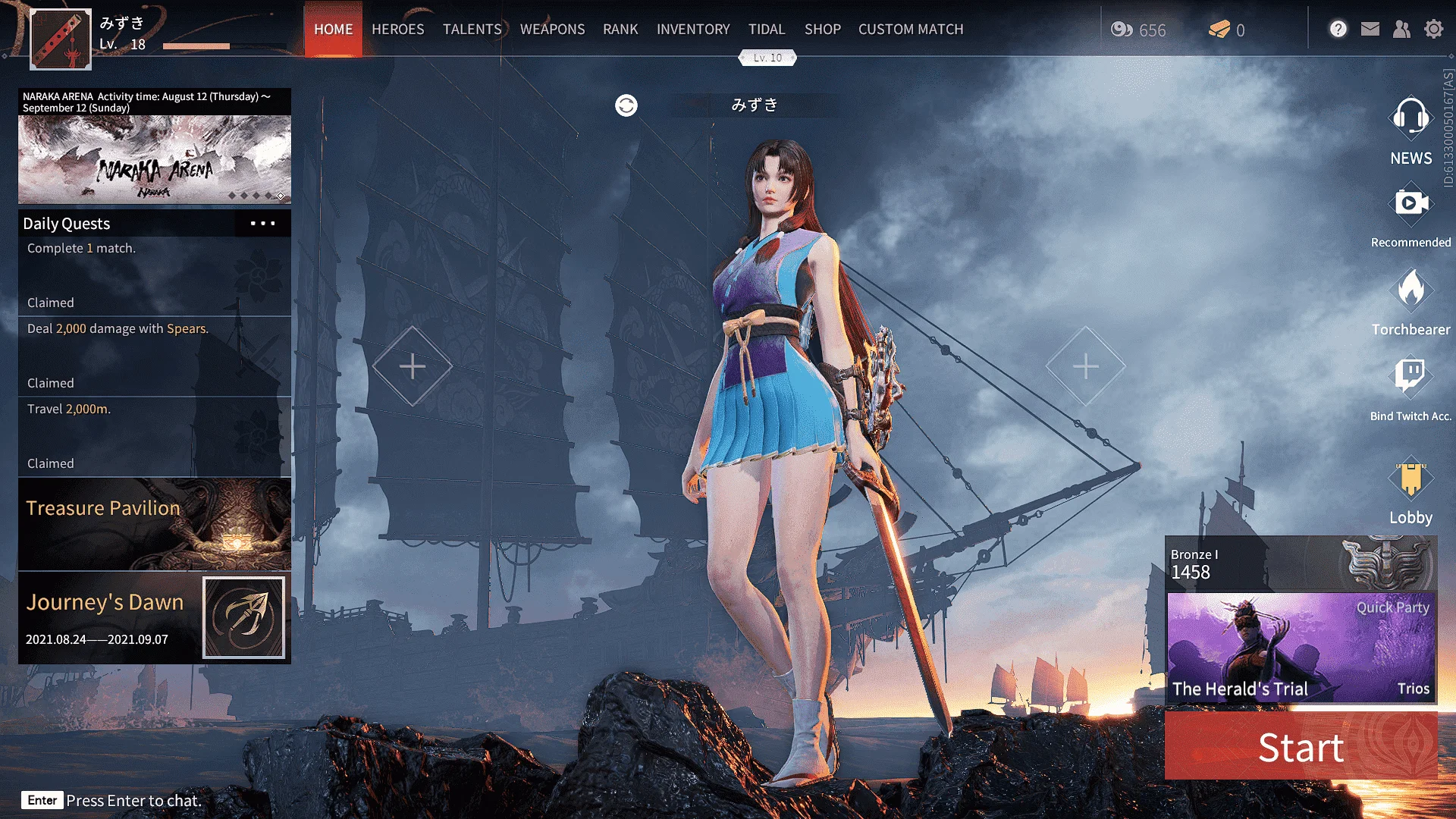Open the NEWS headset icon
1456x819 pixels.
tap(1410, 118)
